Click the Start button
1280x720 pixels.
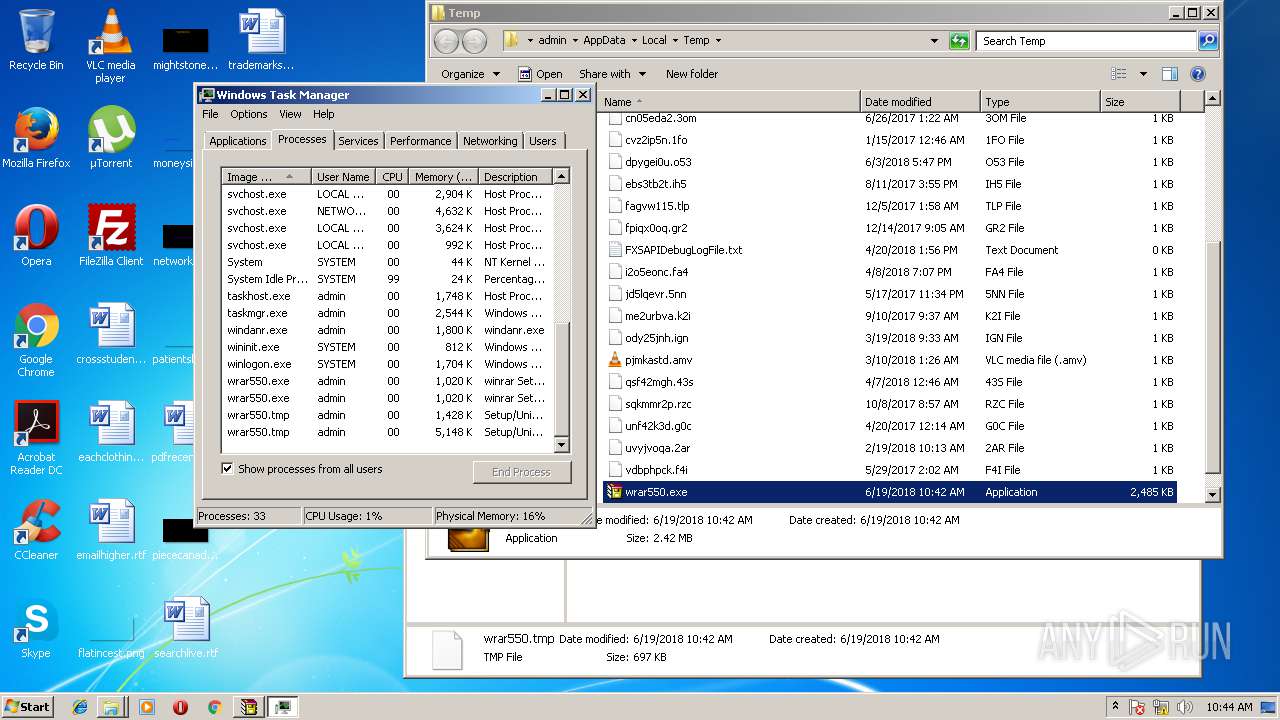[27, 707]
